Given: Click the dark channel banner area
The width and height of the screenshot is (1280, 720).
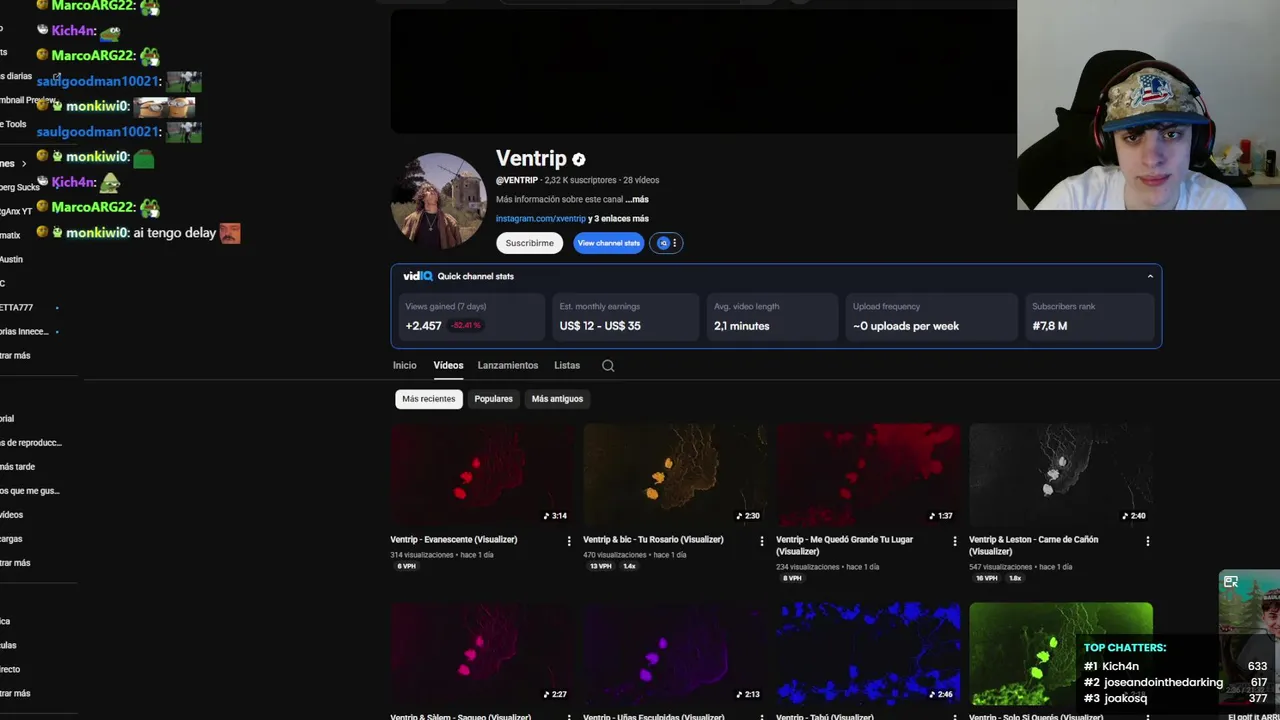Looking at the screenshot, I should [x=703, y=71].
